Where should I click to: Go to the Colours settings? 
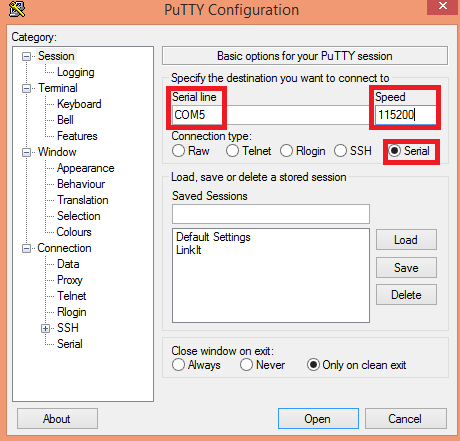74,232
